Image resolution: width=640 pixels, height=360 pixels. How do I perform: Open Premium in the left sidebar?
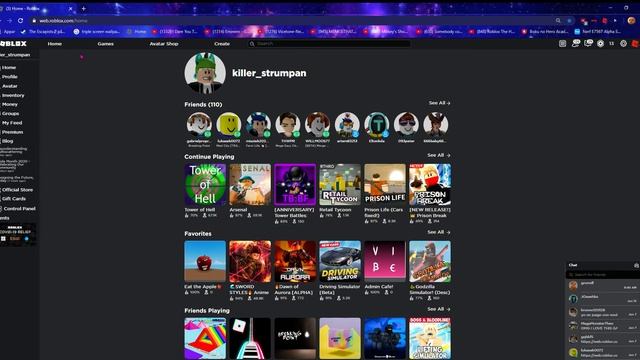point(12,132)
